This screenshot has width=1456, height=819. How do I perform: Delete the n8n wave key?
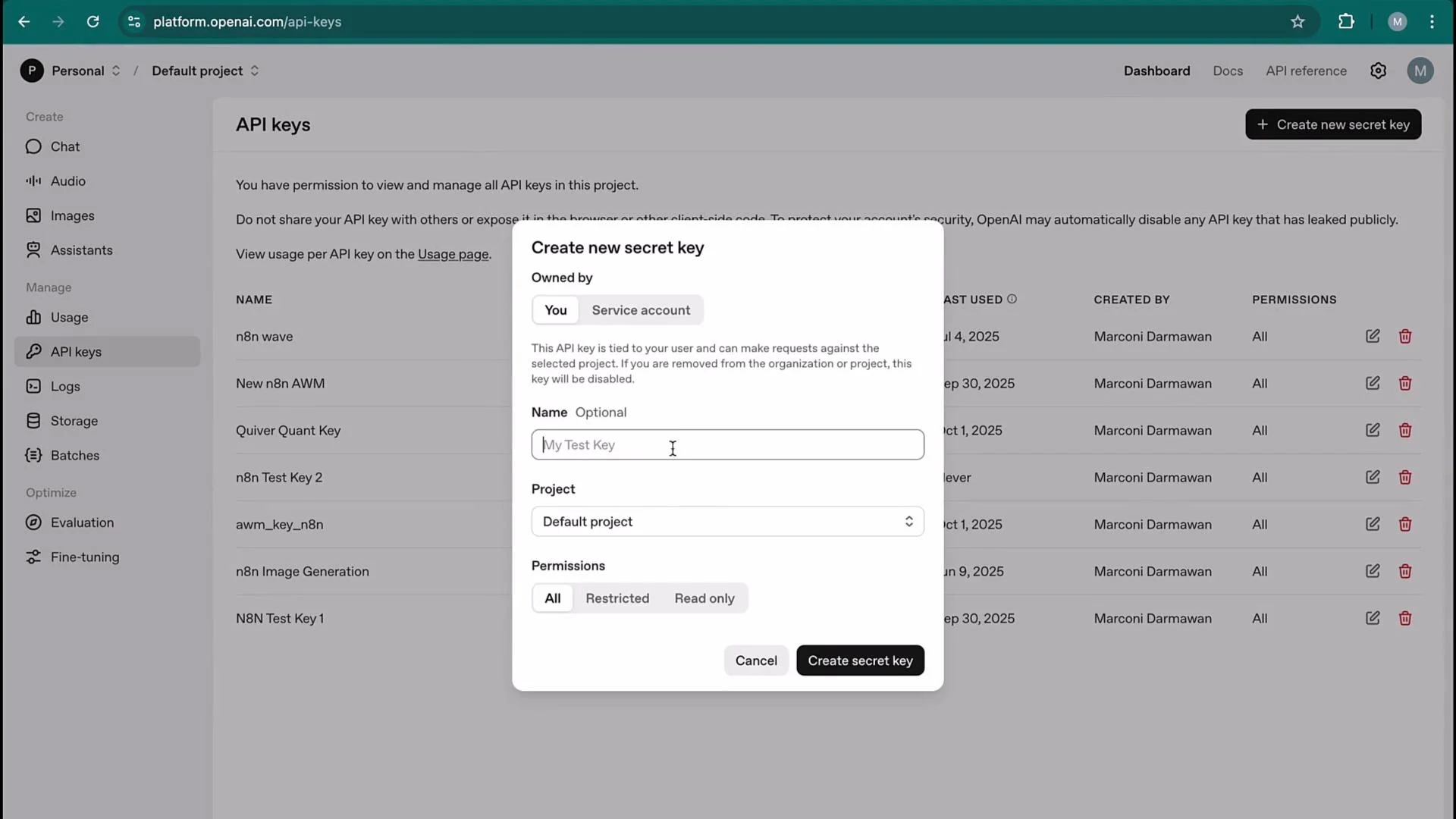tap(1405, 336)
